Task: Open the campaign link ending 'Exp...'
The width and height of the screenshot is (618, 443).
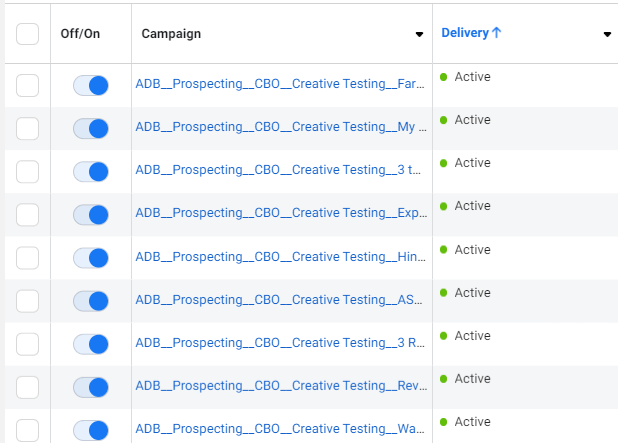Action: tap(280, 213)
